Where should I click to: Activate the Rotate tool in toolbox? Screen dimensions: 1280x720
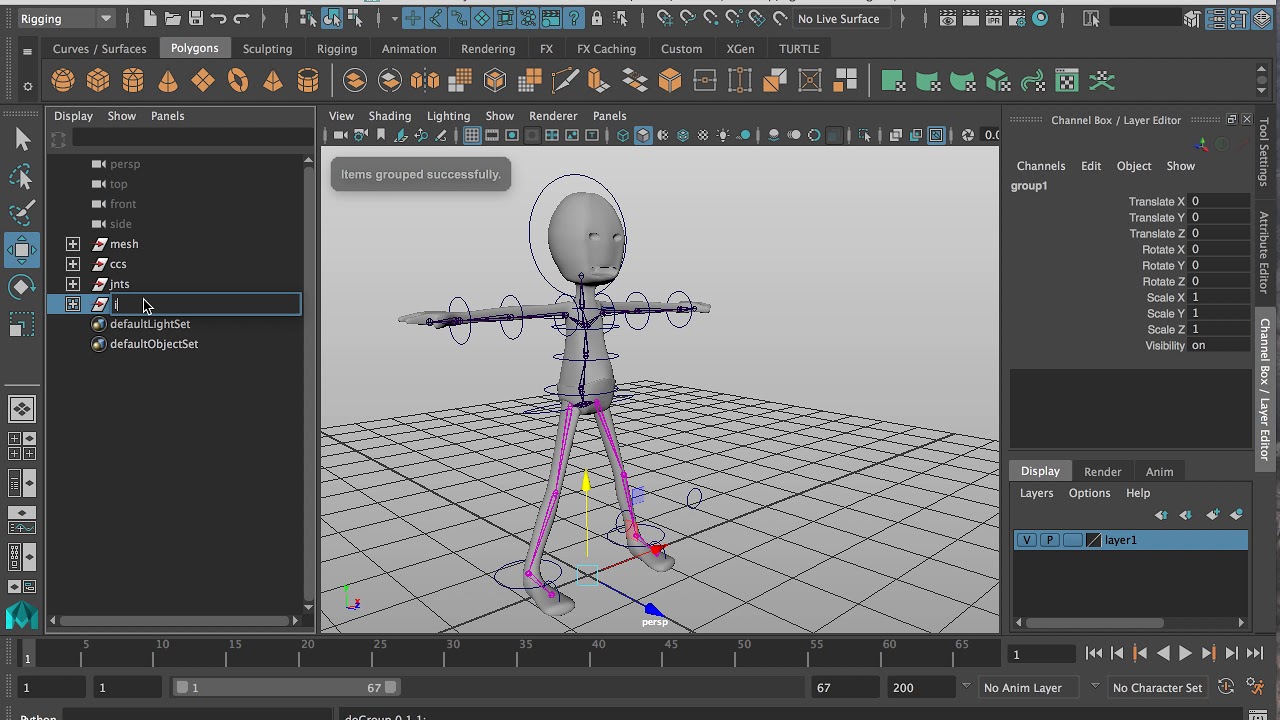(22, 287)
